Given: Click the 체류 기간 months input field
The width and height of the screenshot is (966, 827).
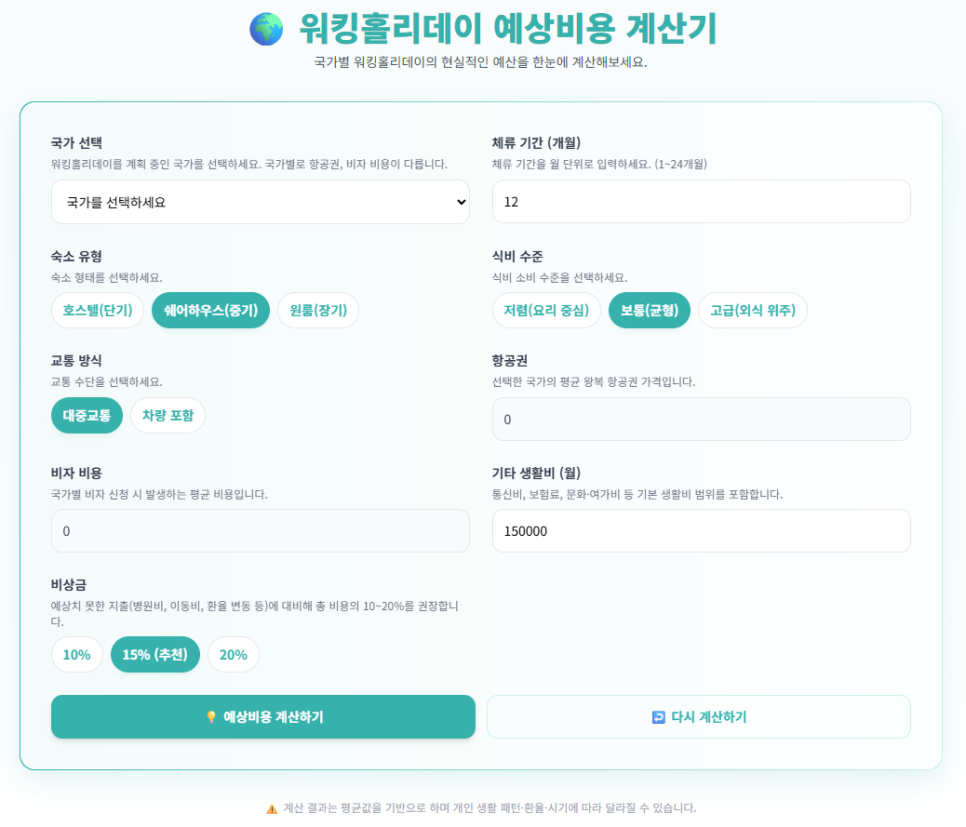Looking at the screenshot, I should coord(701,202).
